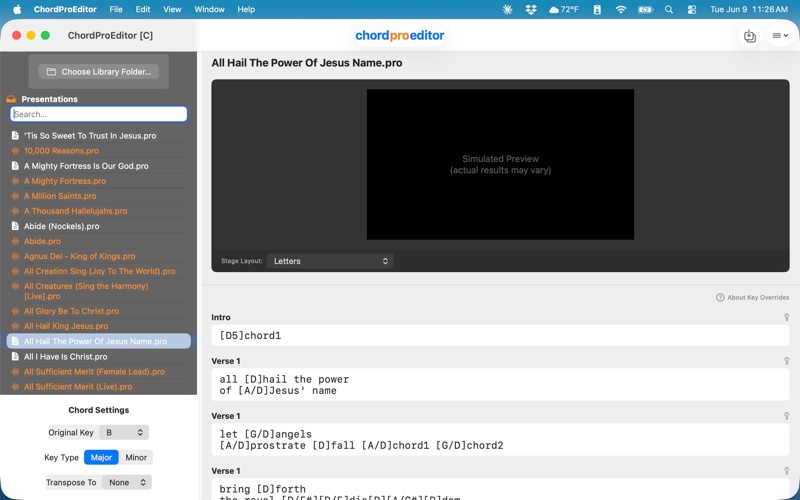
Task: Select Major key type
Action: pos(101,458)
